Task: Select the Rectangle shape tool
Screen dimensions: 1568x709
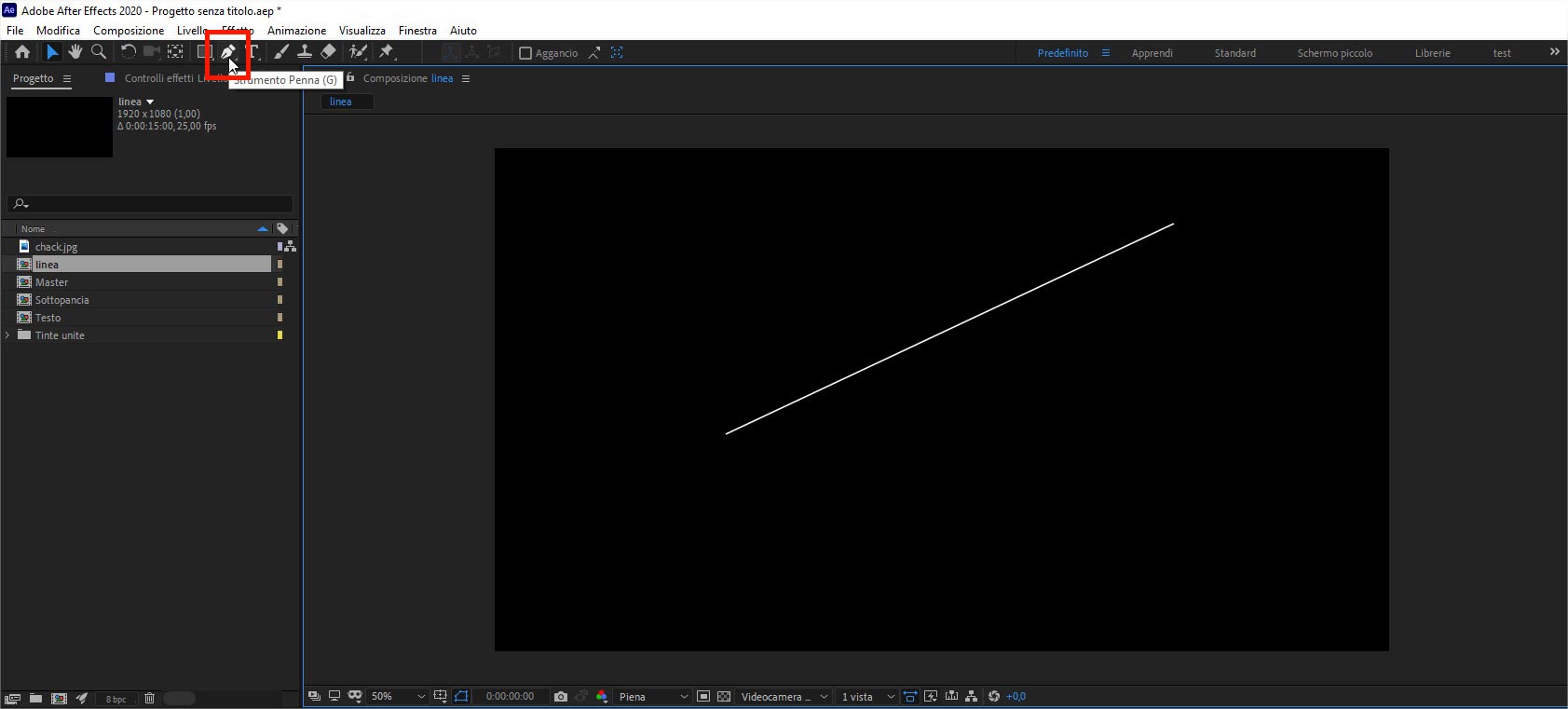Action: click(204, 52)
